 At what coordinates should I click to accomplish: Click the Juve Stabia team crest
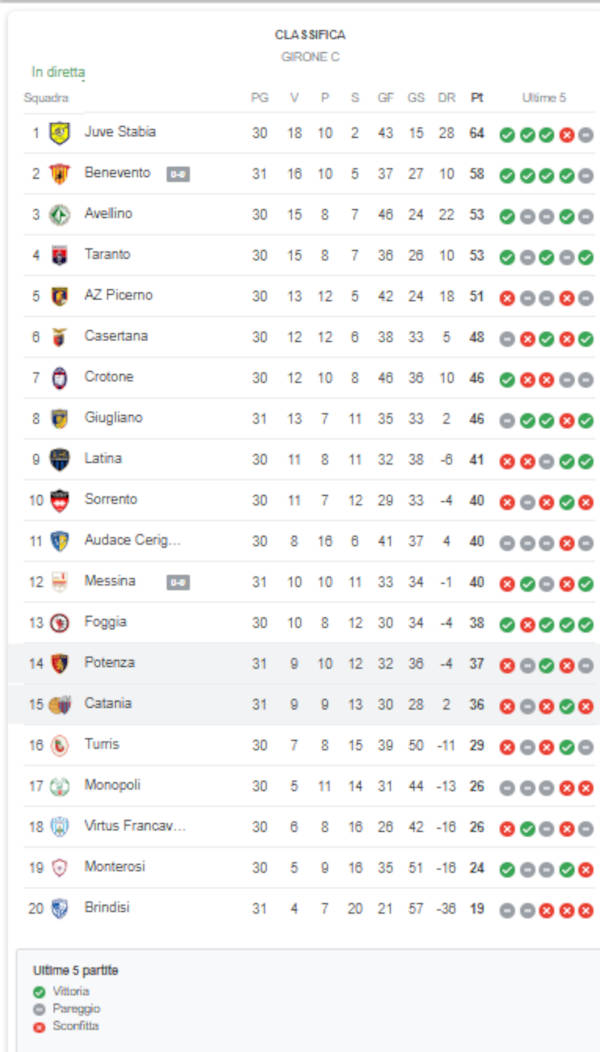point(60,133)
